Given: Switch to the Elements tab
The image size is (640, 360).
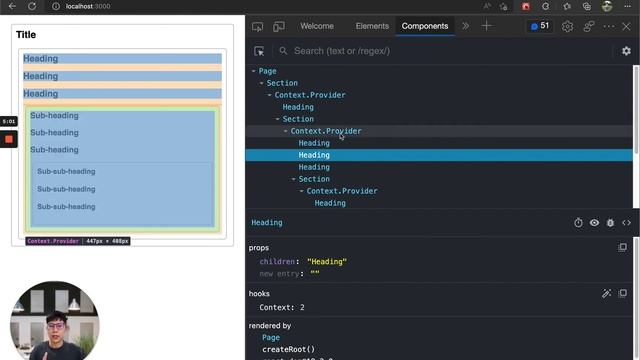Looking at the screenshot, I should click(x=372, y=26).
